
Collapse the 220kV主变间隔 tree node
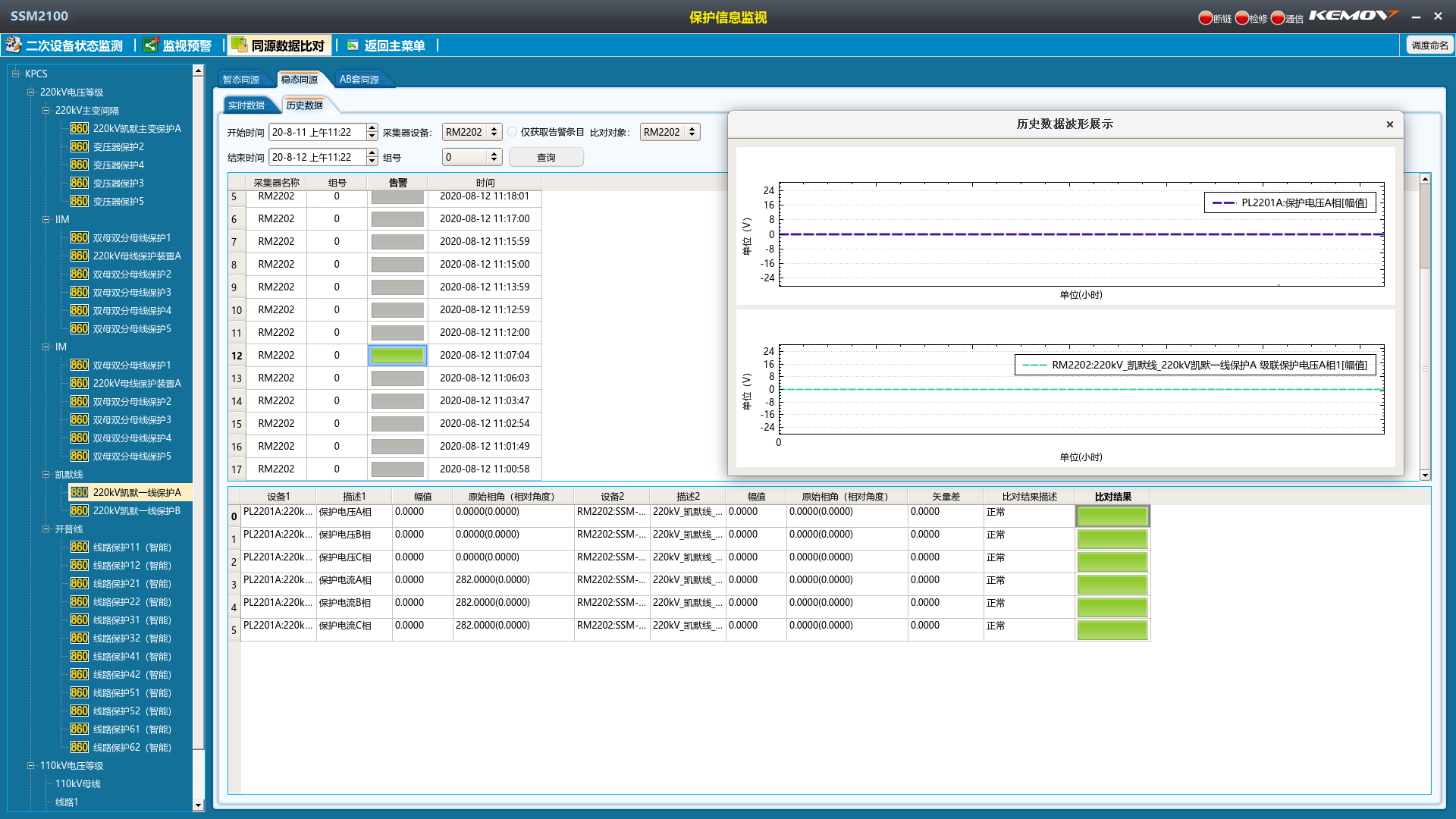coord(46,111)
